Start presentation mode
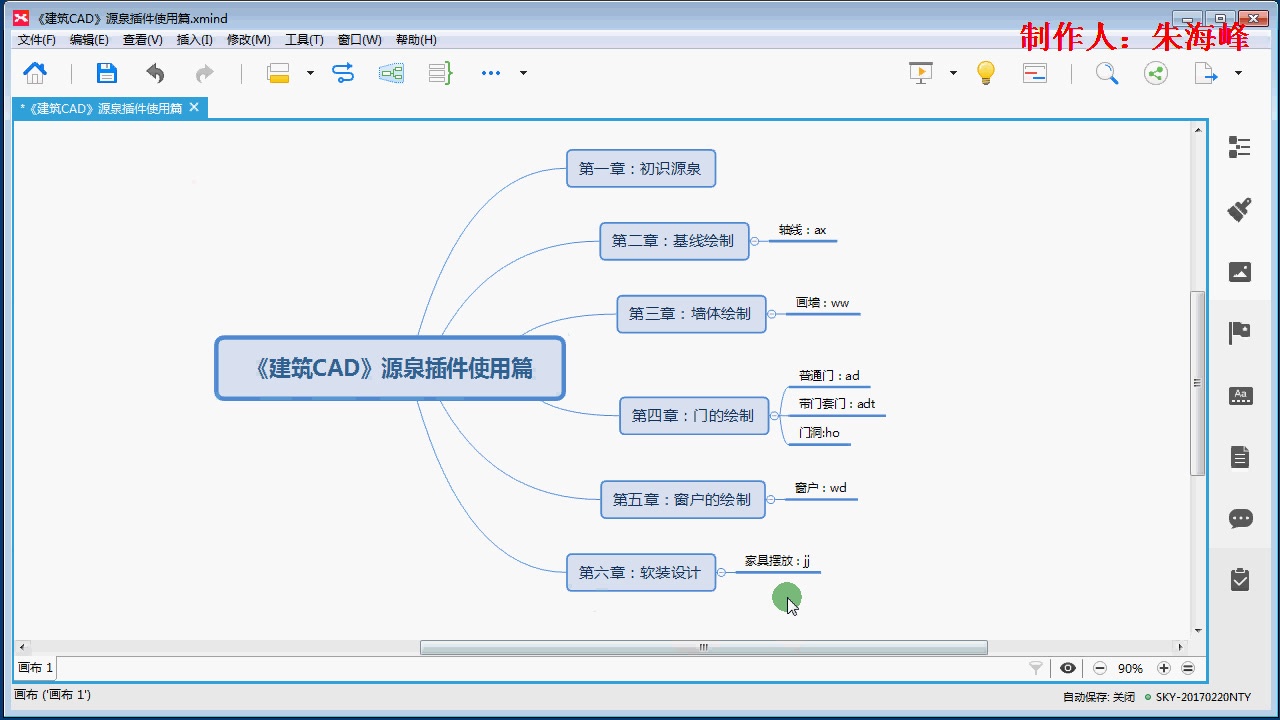1280x720 pixels. point(920,73)
